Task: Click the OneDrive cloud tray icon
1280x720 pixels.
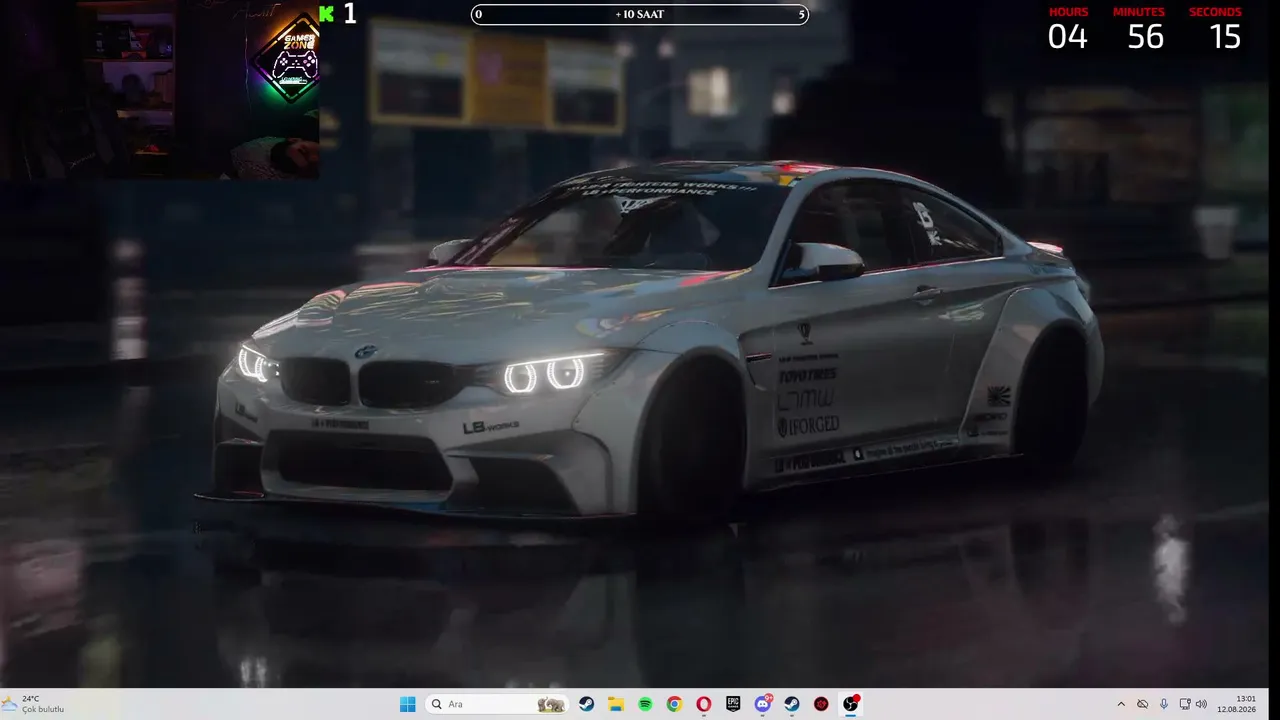Action: (1143, 704)
